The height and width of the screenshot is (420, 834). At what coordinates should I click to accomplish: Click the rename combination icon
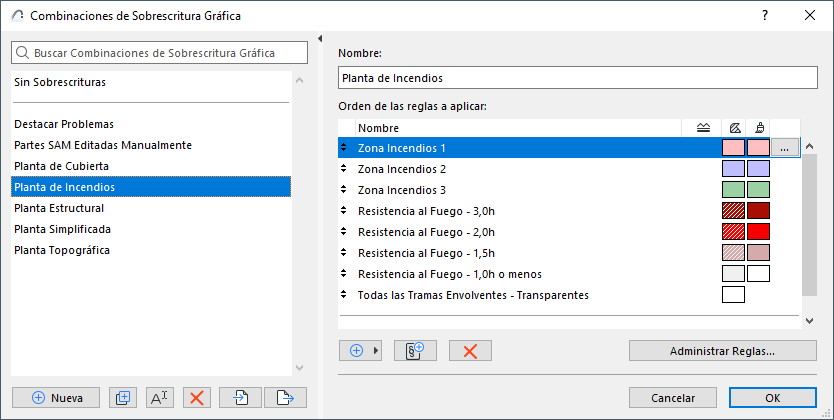(160, 397)
